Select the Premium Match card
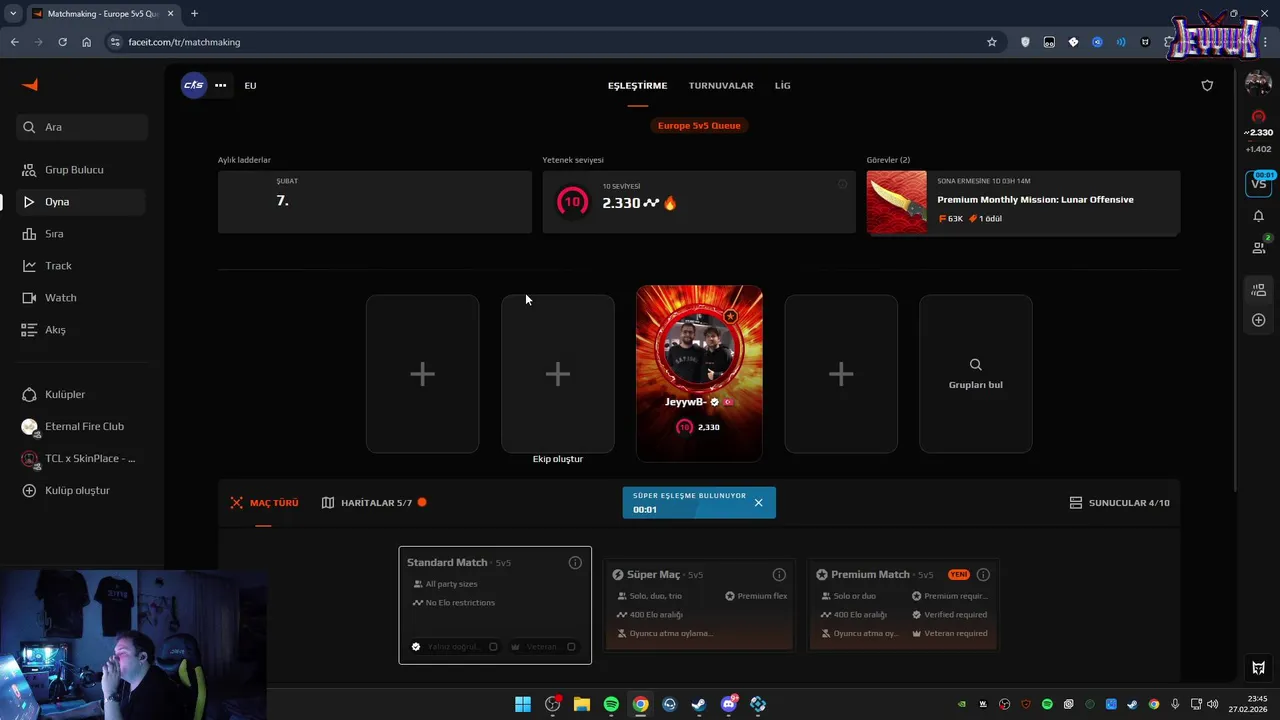The width and height of the screenshot is (1280, 720). (x=903, y=605)
